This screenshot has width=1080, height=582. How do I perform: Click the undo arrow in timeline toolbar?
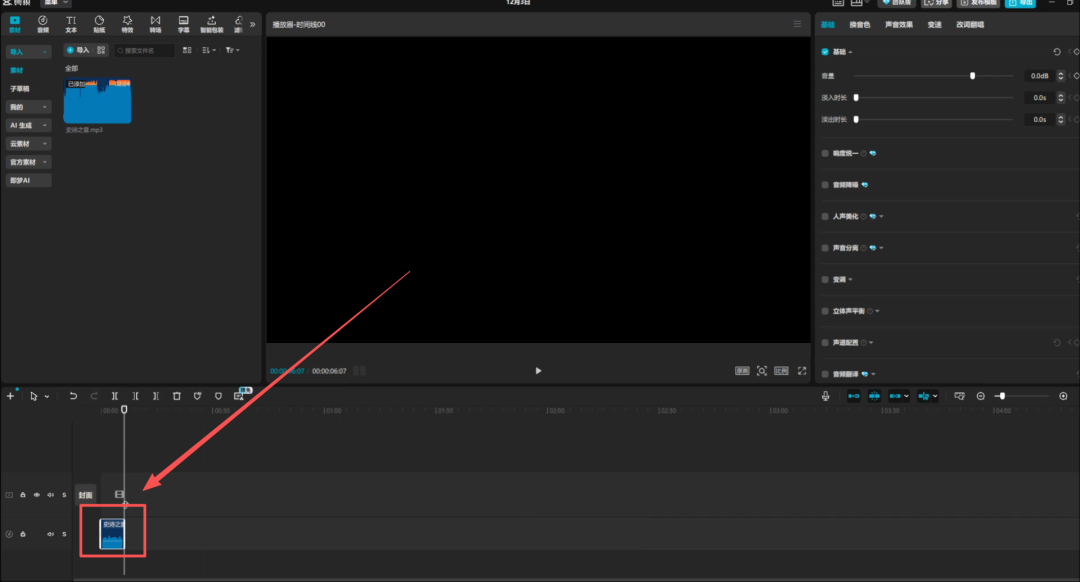pos(73,396)
